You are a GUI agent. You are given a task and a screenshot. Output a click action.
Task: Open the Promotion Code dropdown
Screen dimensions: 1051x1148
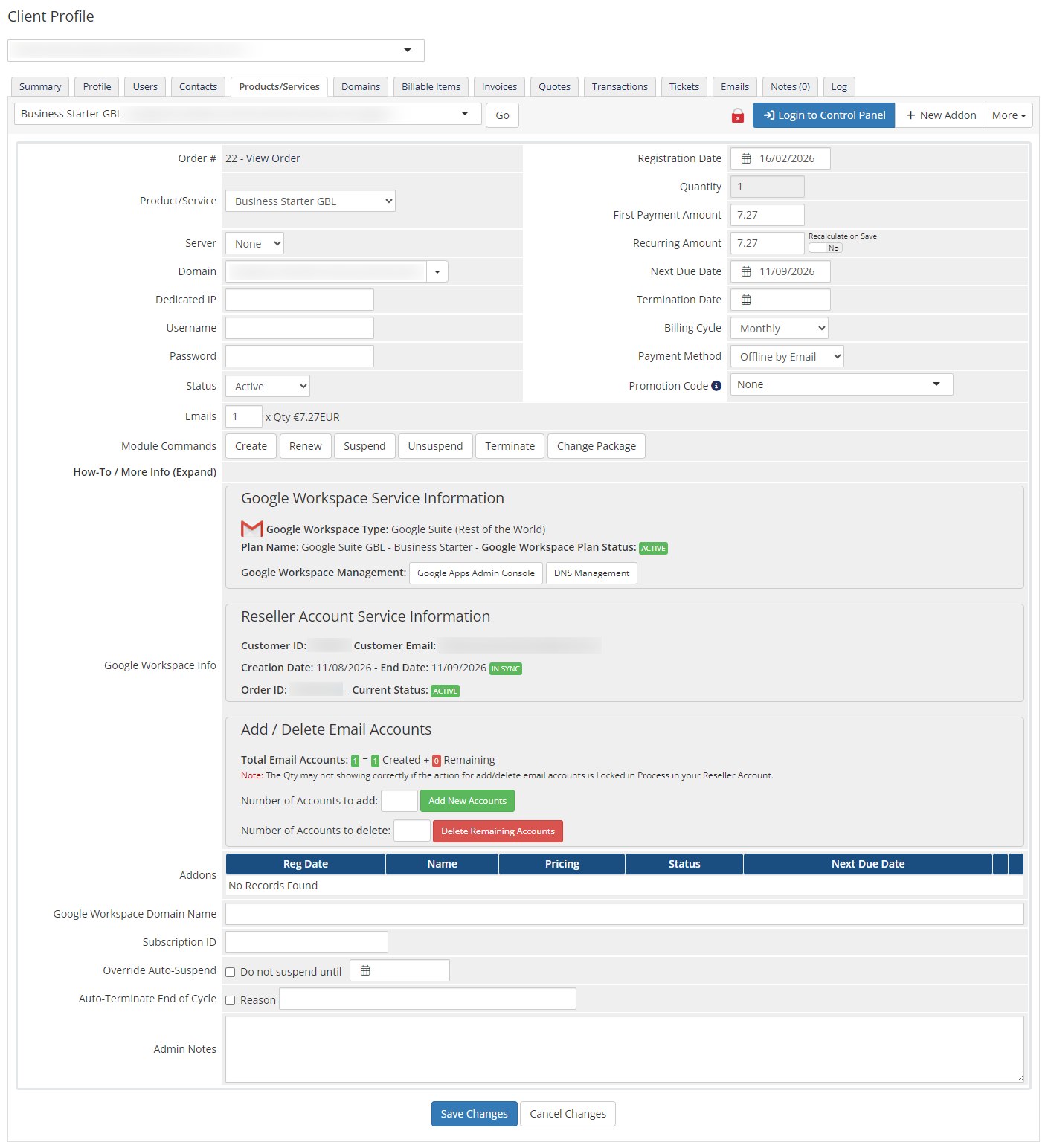[x=841, y=384]
